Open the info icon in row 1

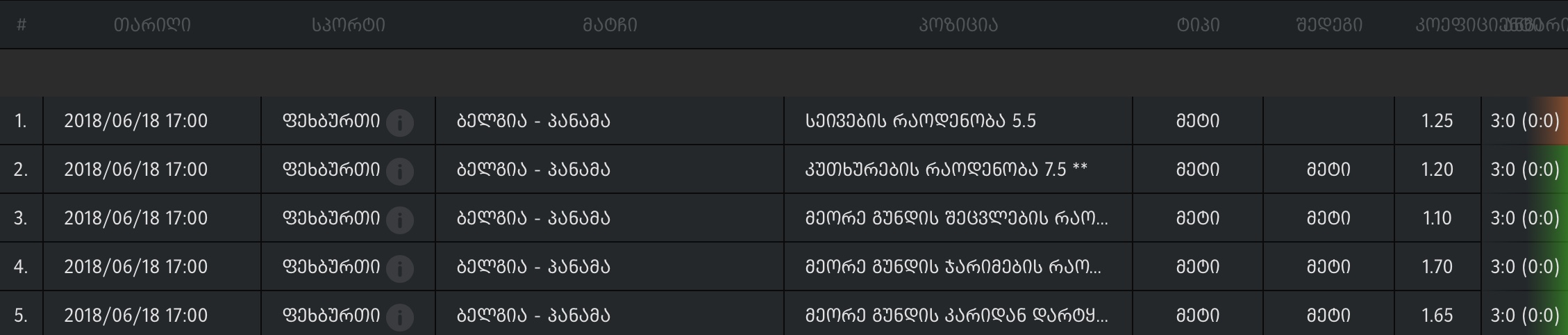400,122
